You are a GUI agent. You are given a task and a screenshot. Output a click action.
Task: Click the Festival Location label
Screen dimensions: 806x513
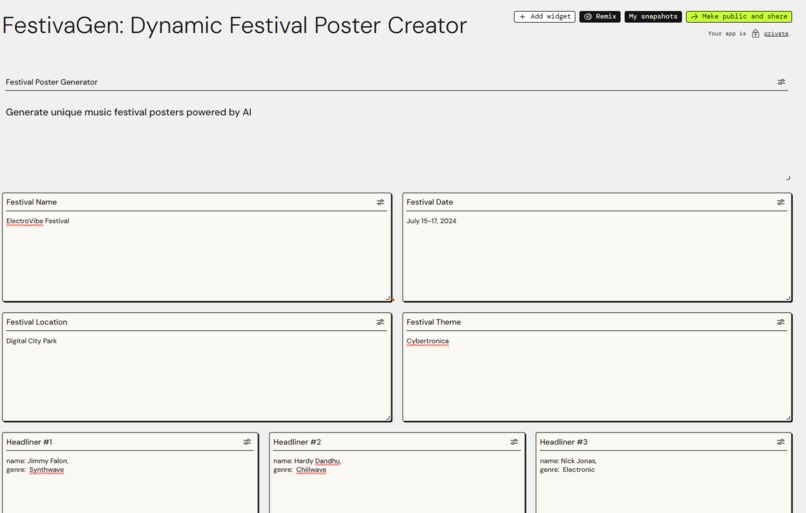point(36,322)
